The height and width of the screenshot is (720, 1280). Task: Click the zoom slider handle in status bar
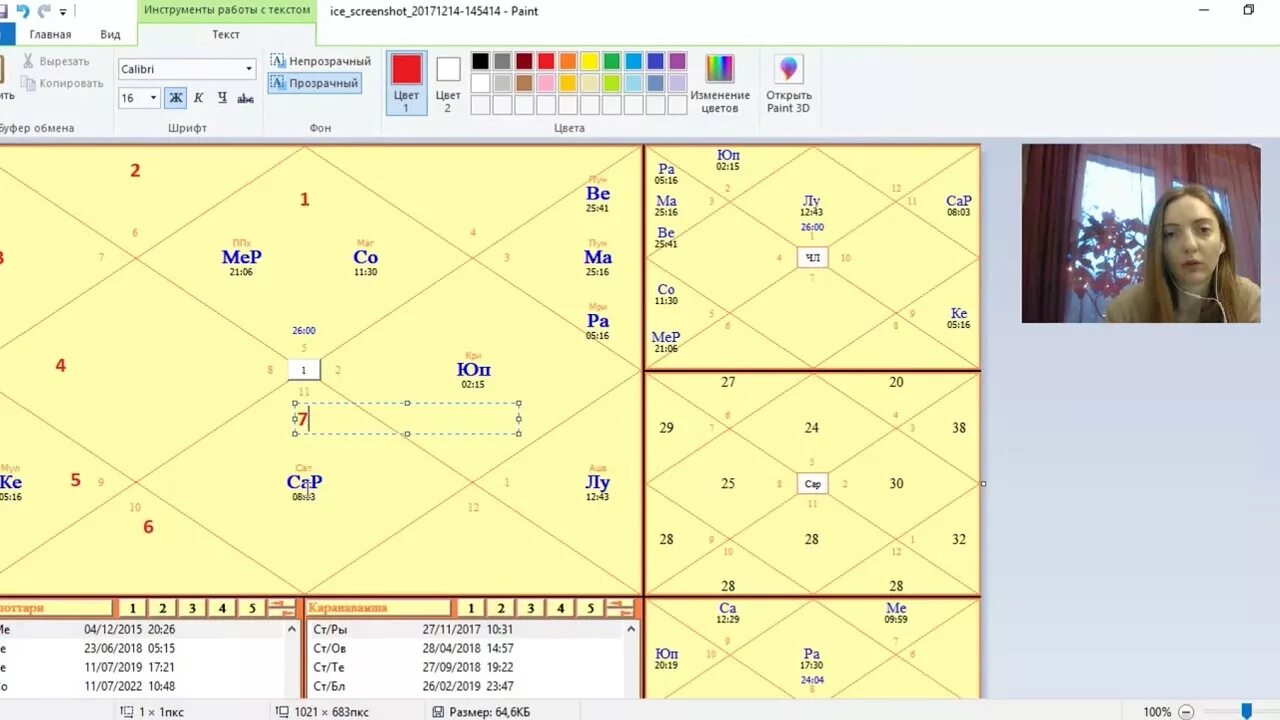[x=1246, y=711]
